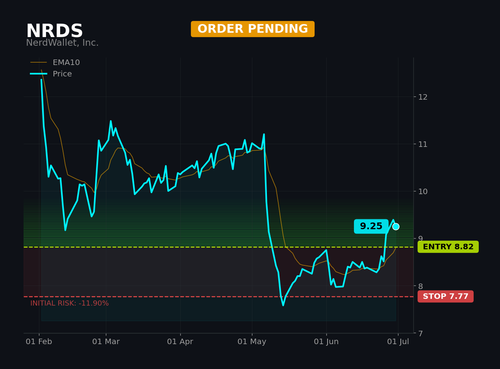Click the ORDER PENDING status badge
Screen dimensions: 500x369
(253, 29)
